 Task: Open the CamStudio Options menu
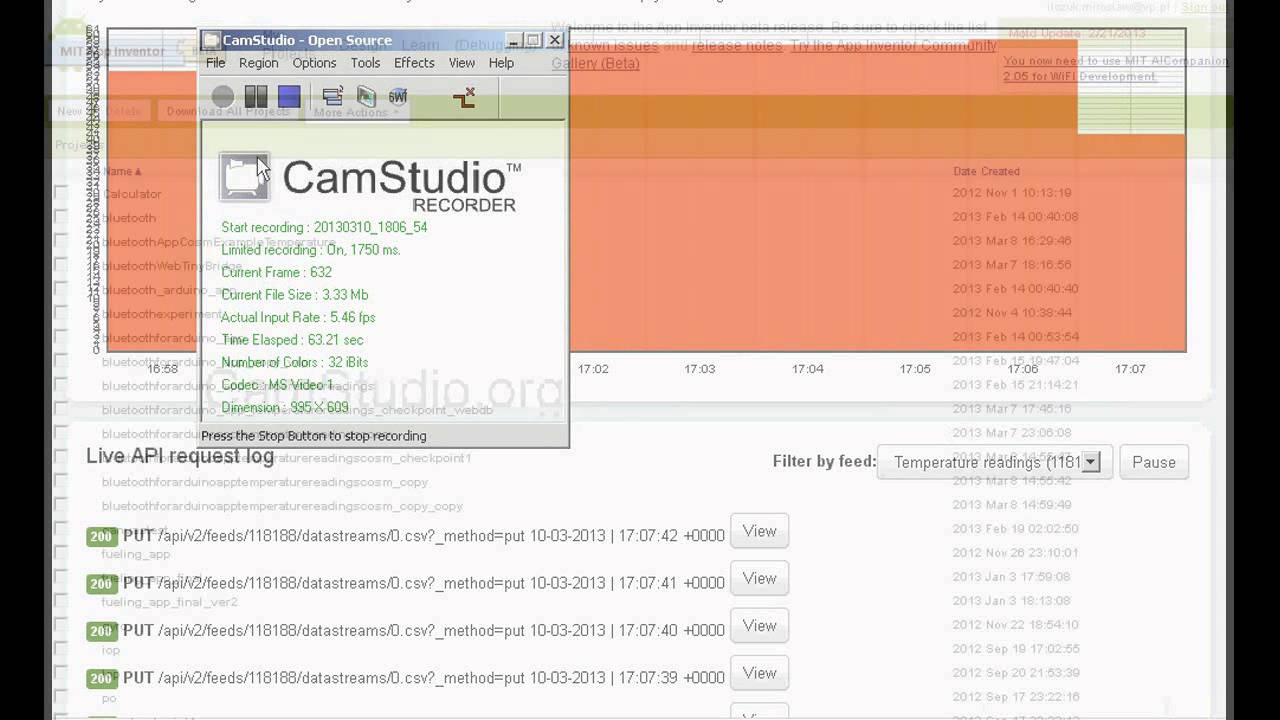coord(315,63)
